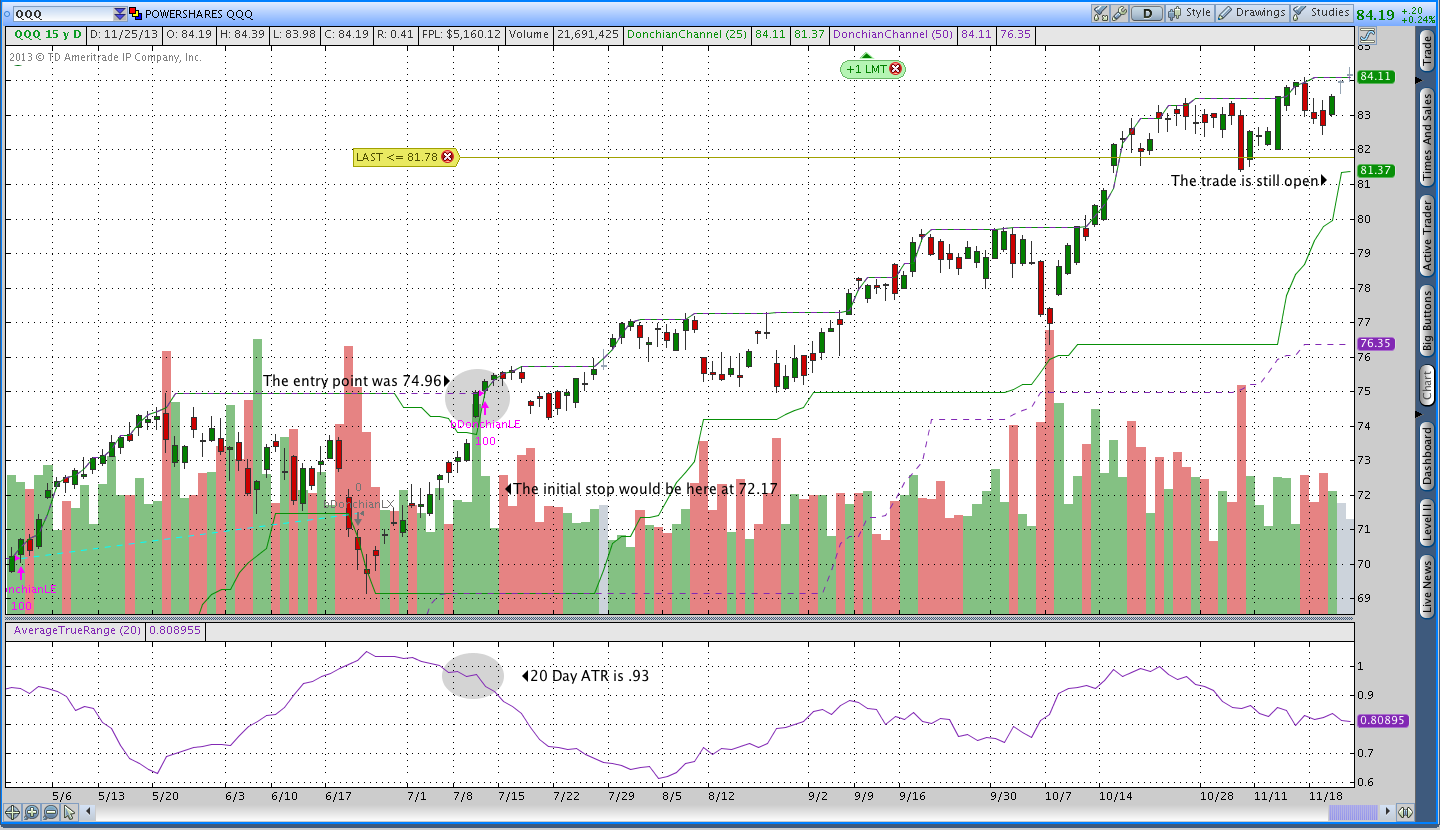Click the 84.11 green price bubble

coord(1376,76)
